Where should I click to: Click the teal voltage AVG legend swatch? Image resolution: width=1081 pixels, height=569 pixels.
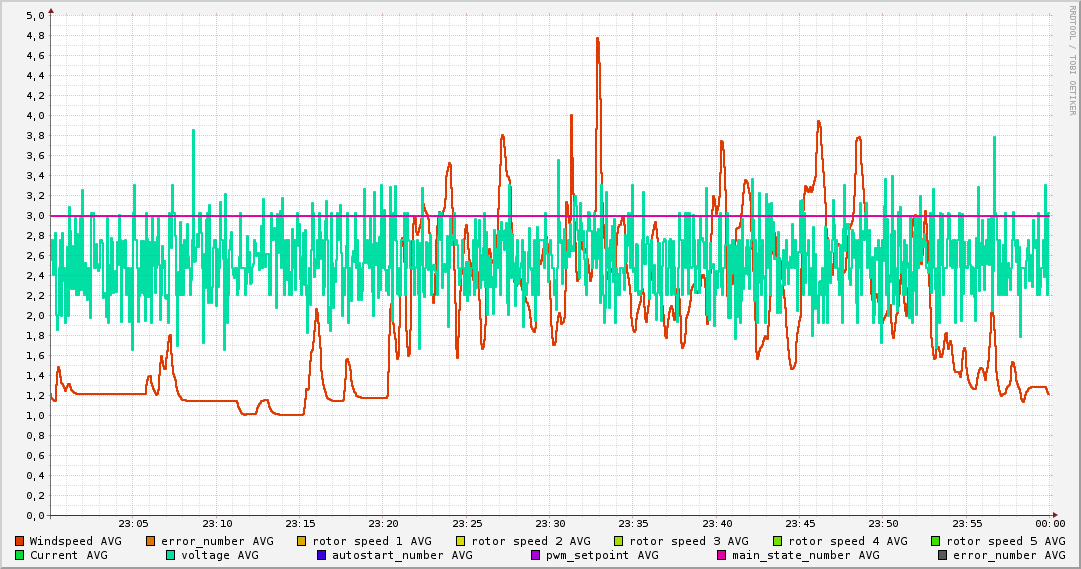(x=170, y=555)
